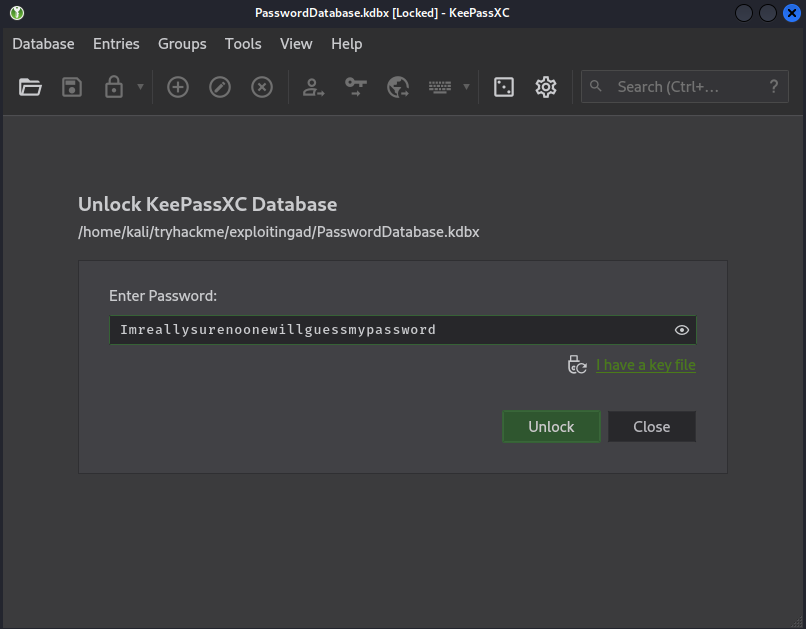Click the 'Unlock KeePassXC Database' heading
Image resolution: width=806 pixels, height=629 pixels.
tap(208, 205)
